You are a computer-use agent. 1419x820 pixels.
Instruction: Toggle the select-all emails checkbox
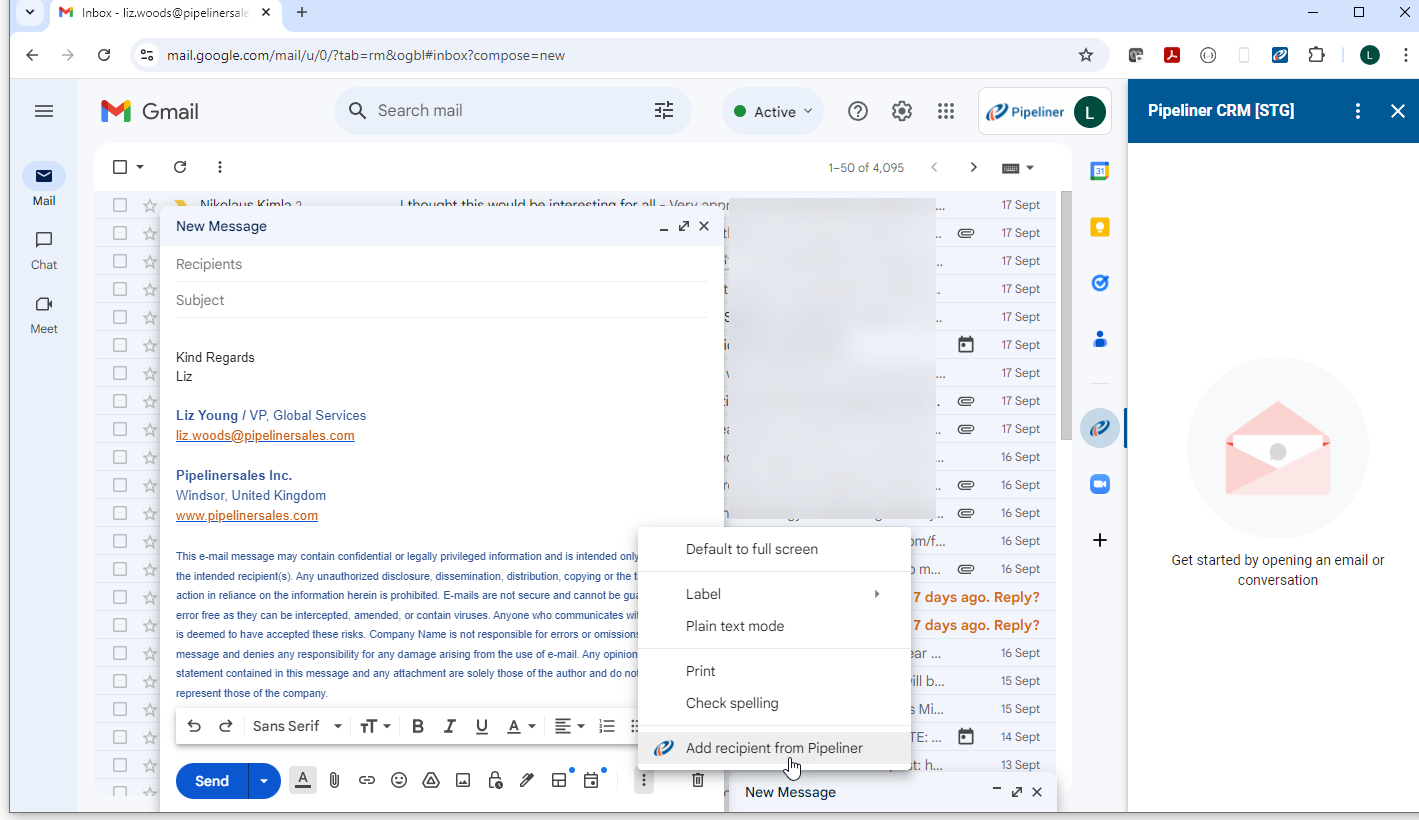coord(120,167)
